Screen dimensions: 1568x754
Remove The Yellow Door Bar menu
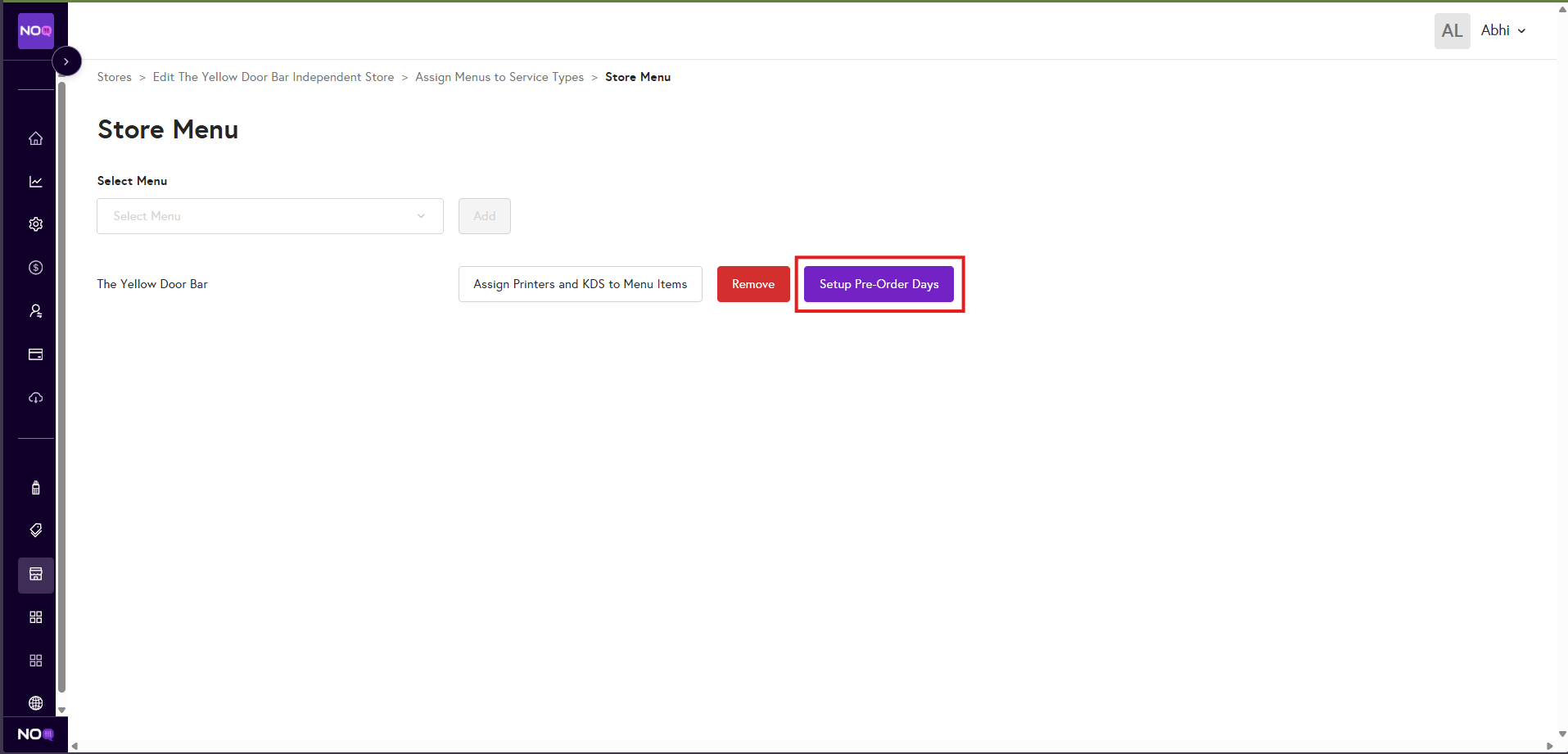tap(752, 284)
